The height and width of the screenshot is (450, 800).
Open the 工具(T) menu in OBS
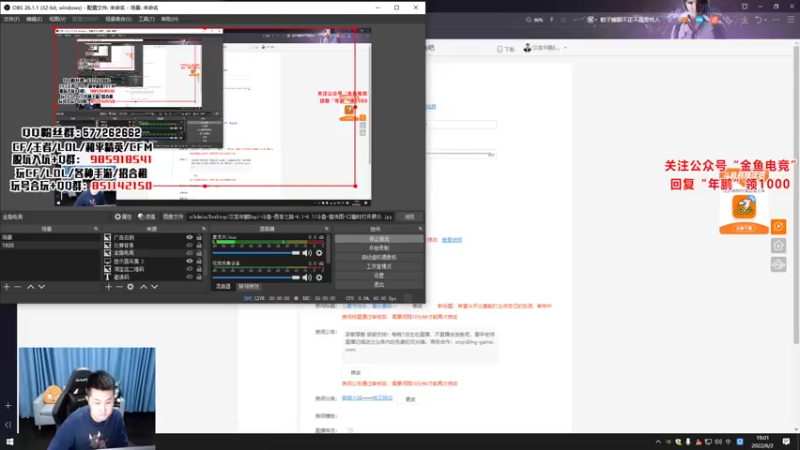(x=146, y=19)
